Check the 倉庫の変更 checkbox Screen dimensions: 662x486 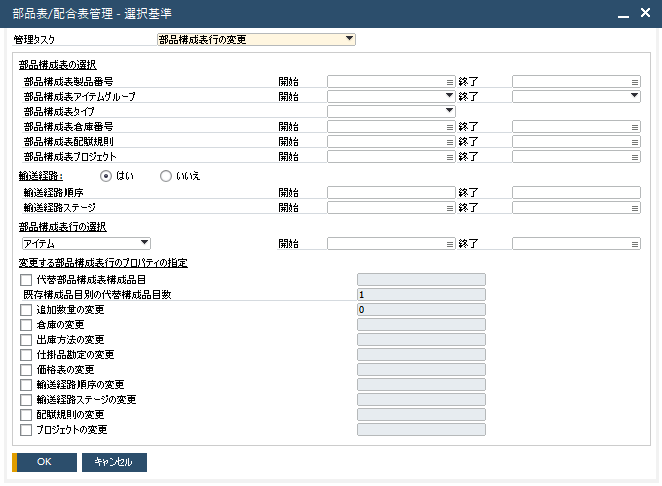pyautogui.click(x=26, y=325)
